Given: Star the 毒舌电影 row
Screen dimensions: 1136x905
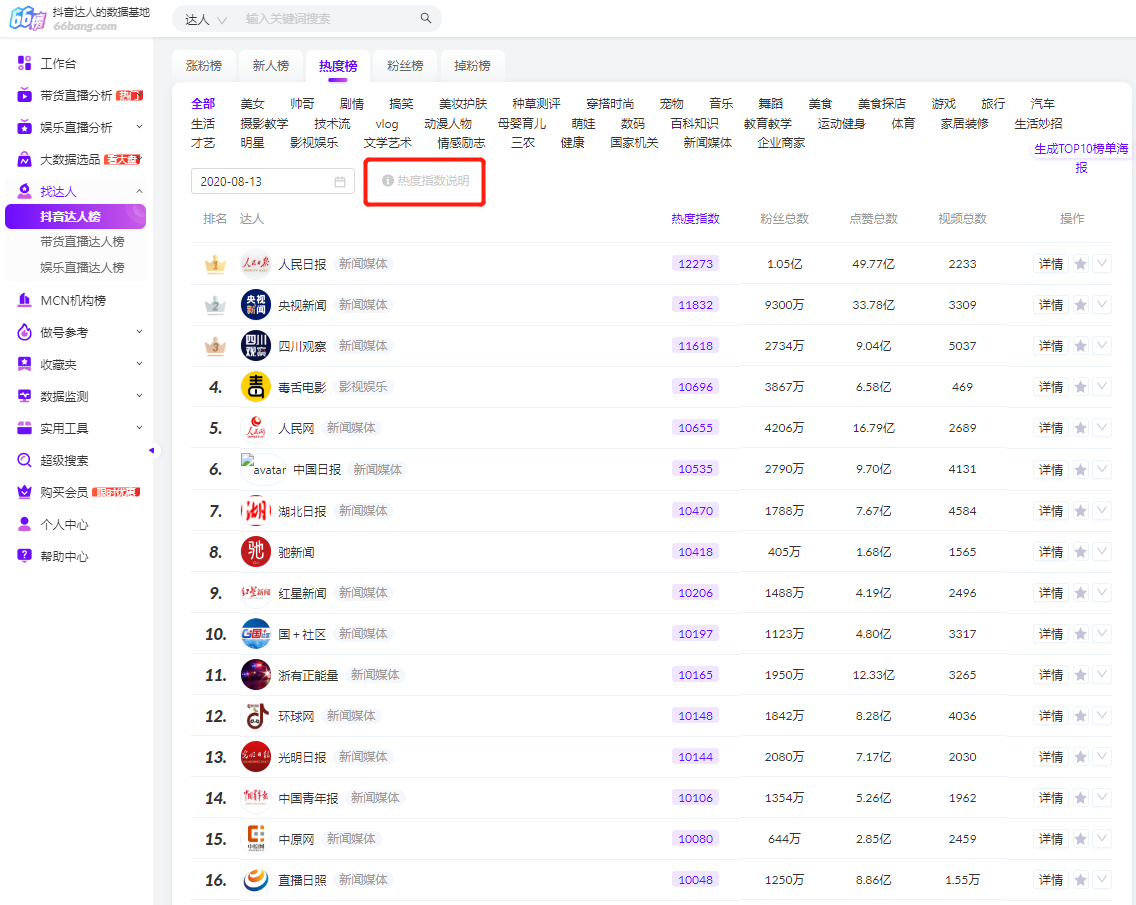Looking at the screenshot, I should [x=1080, y=387].
